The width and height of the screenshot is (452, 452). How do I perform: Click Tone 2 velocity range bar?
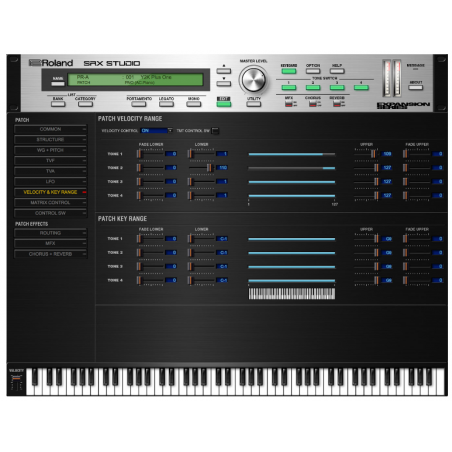pyautogui.click(x=292, y=168)
